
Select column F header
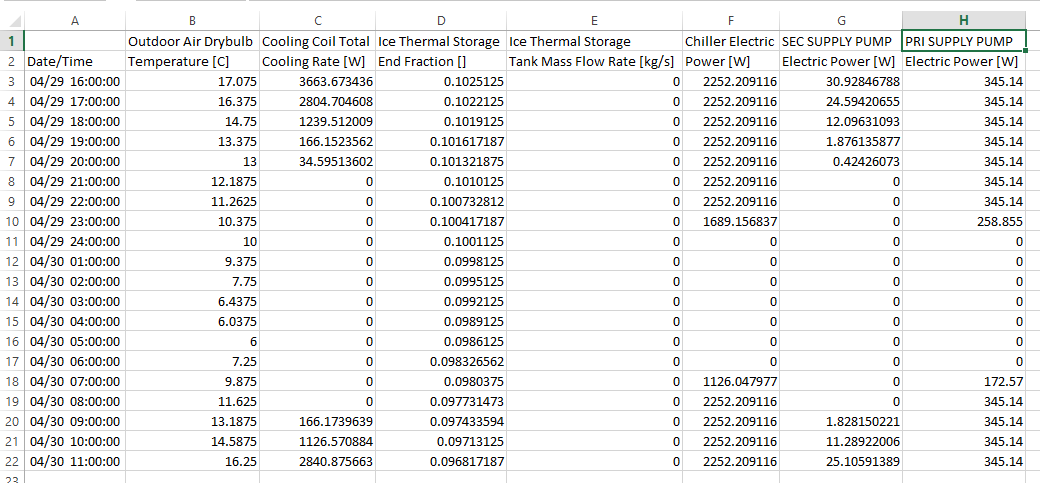(731, 21)
